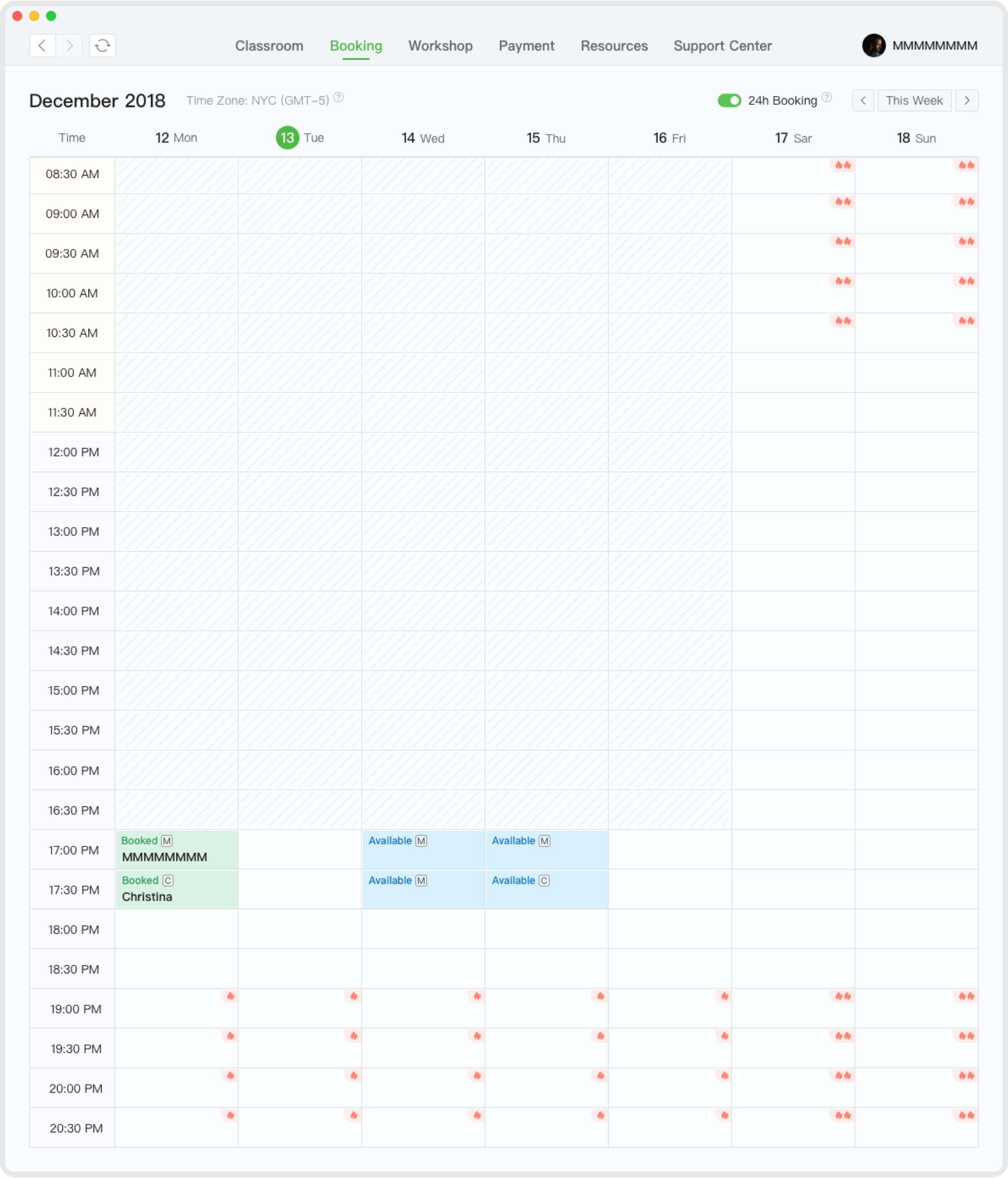The width and height of the screenshot is (1008, 1178).
Task: Click the Time Zone help question icon
Action: [x=338, y=97]
